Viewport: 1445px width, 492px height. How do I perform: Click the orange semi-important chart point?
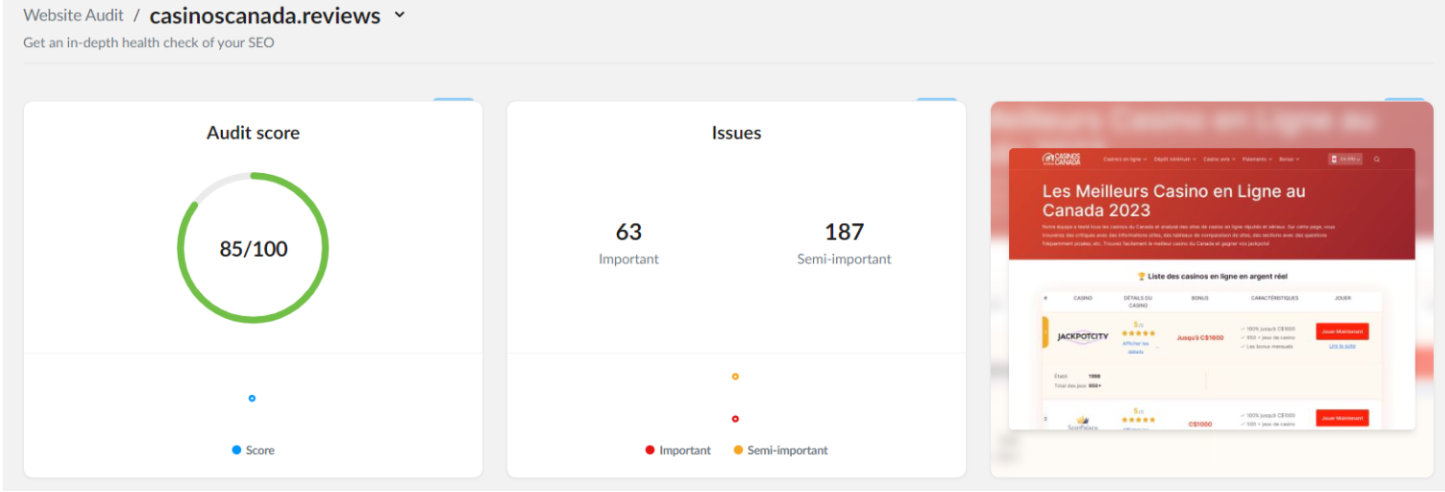pyautogui.click(x=735, y=377)
